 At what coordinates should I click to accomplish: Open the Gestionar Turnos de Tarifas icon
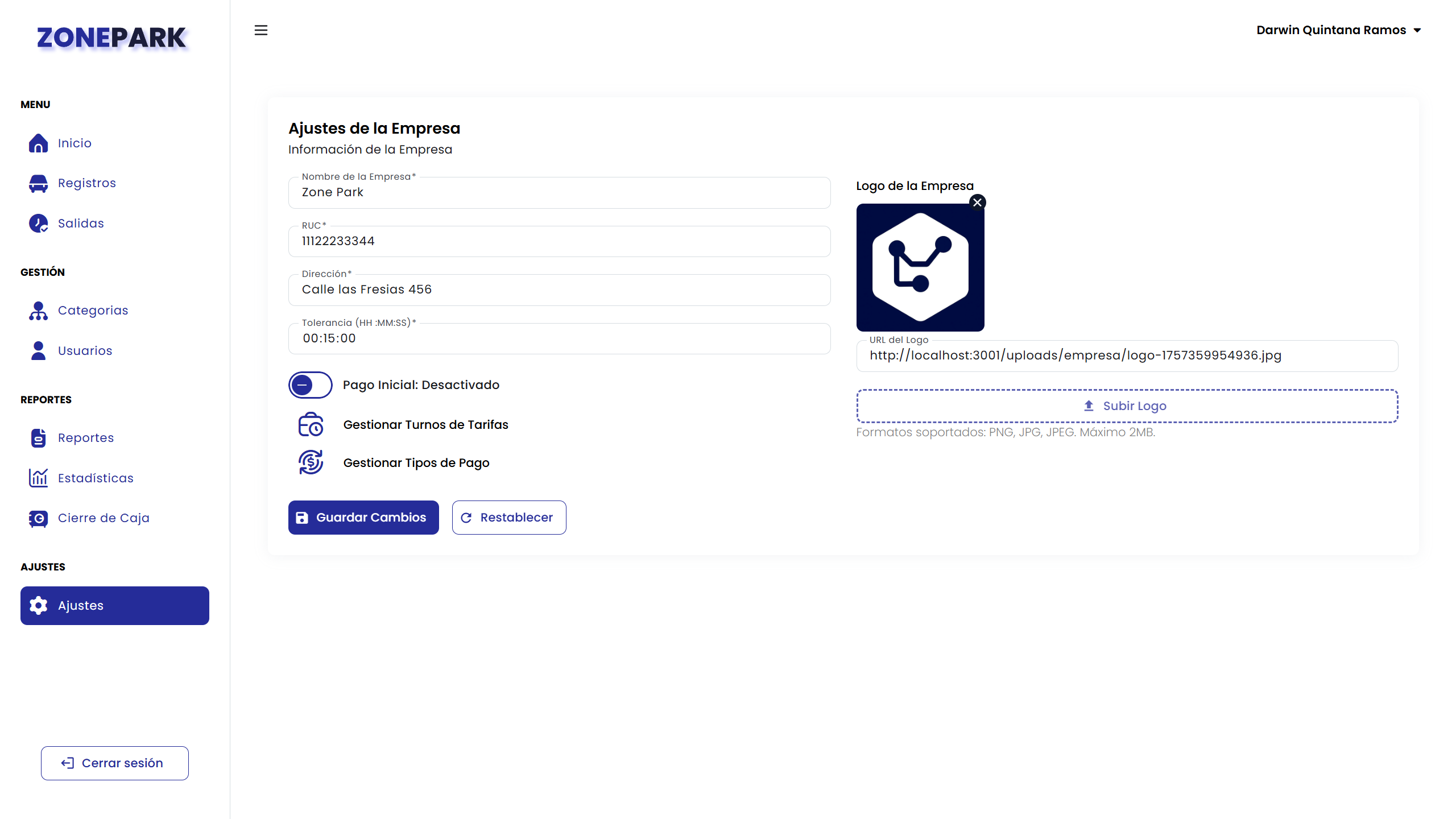[x=311, y=425]
